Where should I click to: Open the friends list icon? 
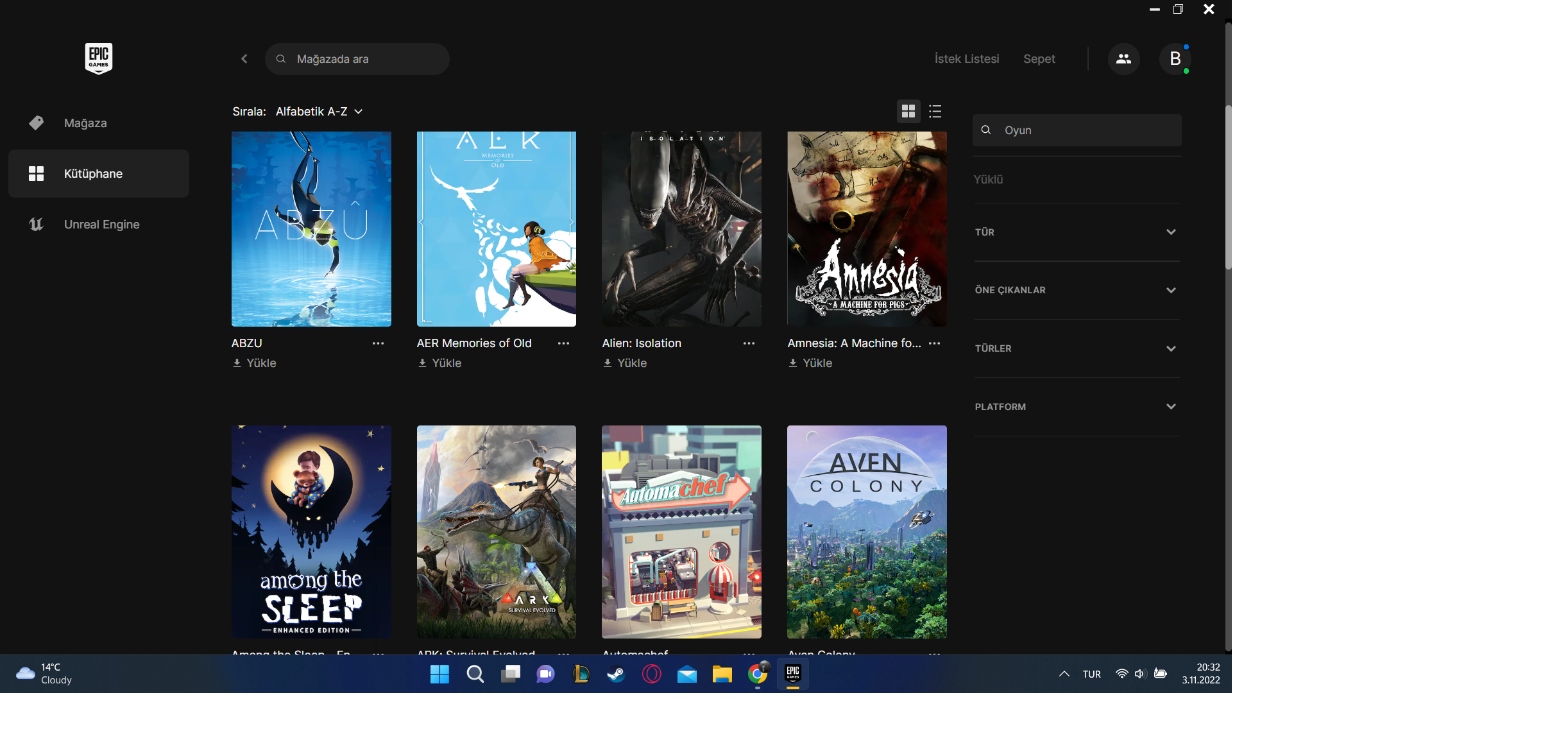(1123, 59)
